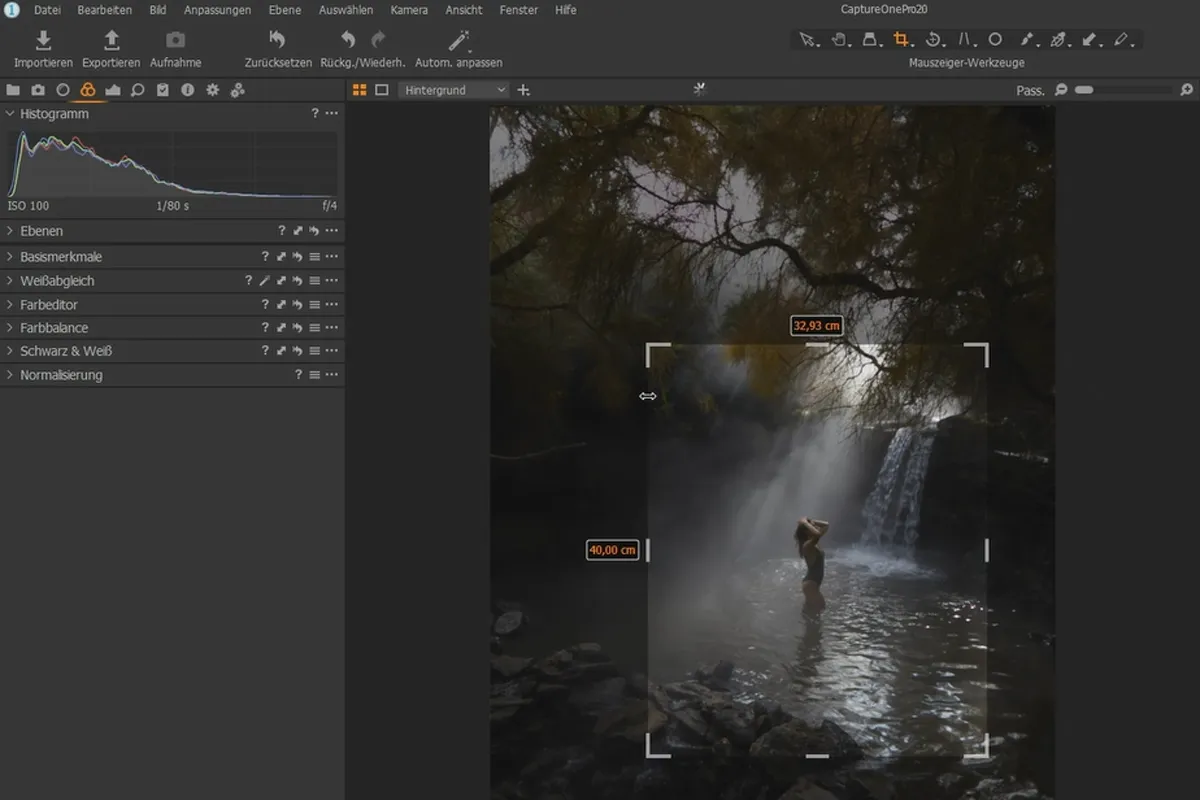
Task: Show help for the Ebenen panel
Action: [x=282, y=231]
